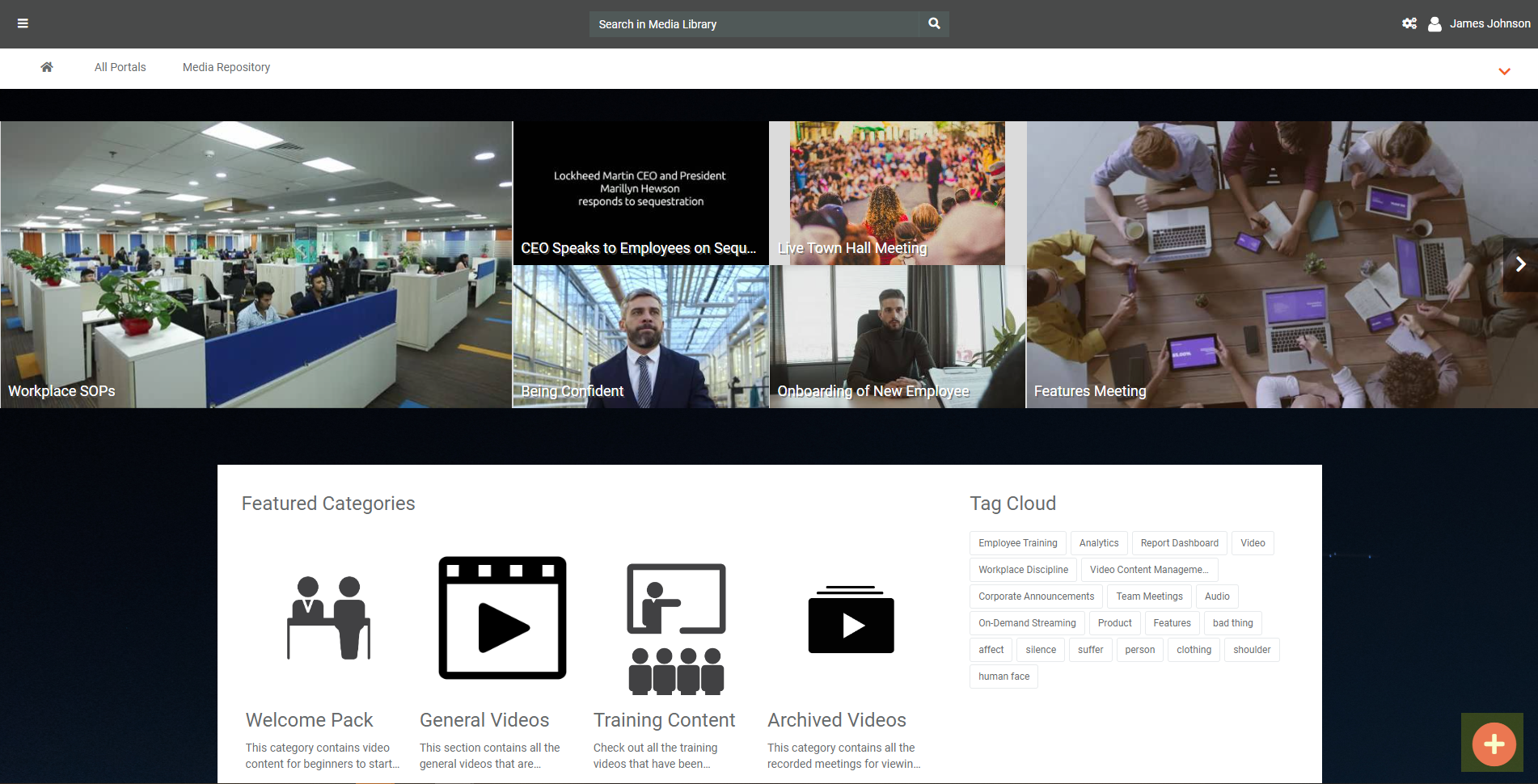Open the General Videos film icon
The image size is (1538, 784).
[x=502, y=618]
